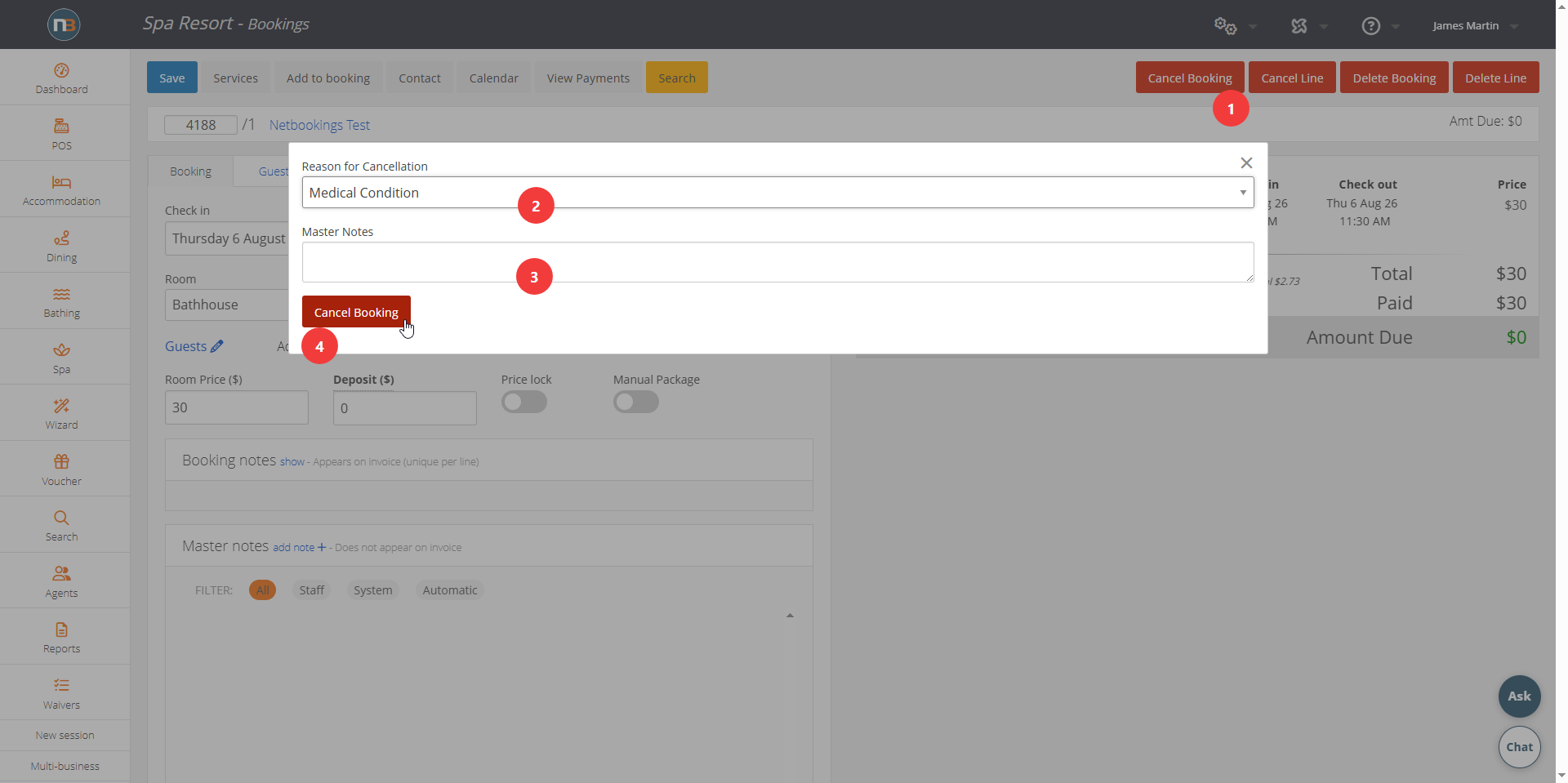
Task: Toggle the Price lock switch
Action: (x=524, y=402)
